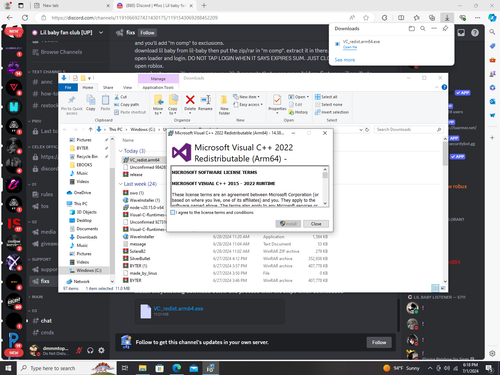This screenshot has width=500, height=375.
Task: Click History in the Open group
Action: 298,112
